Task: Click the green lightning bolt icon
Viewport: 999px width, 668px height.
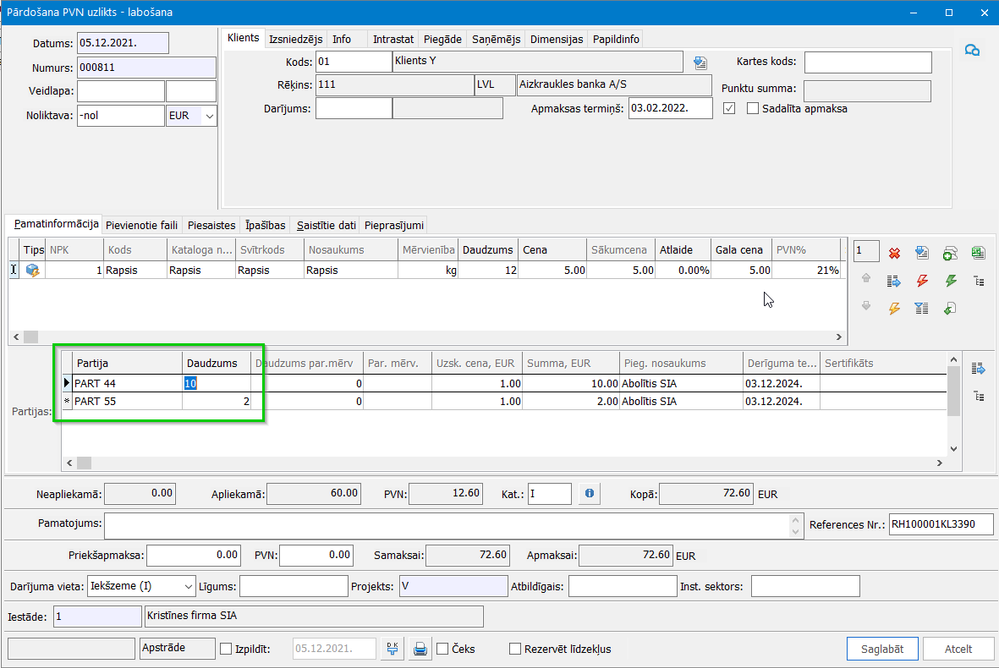Action: pyautogui.click(x=950, y=281)
